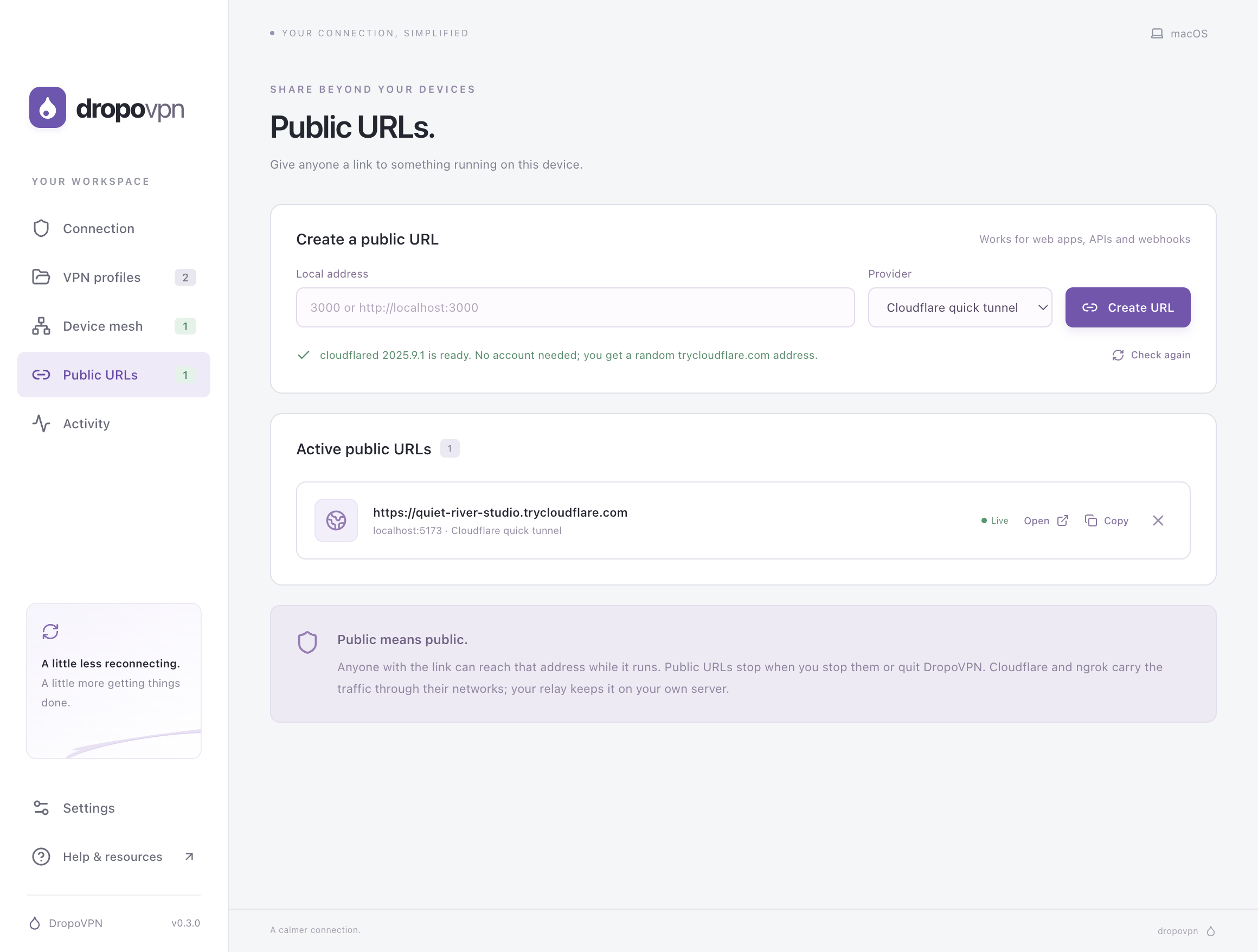Image resolution: width=1258 pixels, height=952 pixels.
Task: Click the reconnect icon in the sidebar promo card
Action: click(x=50, y=631)
